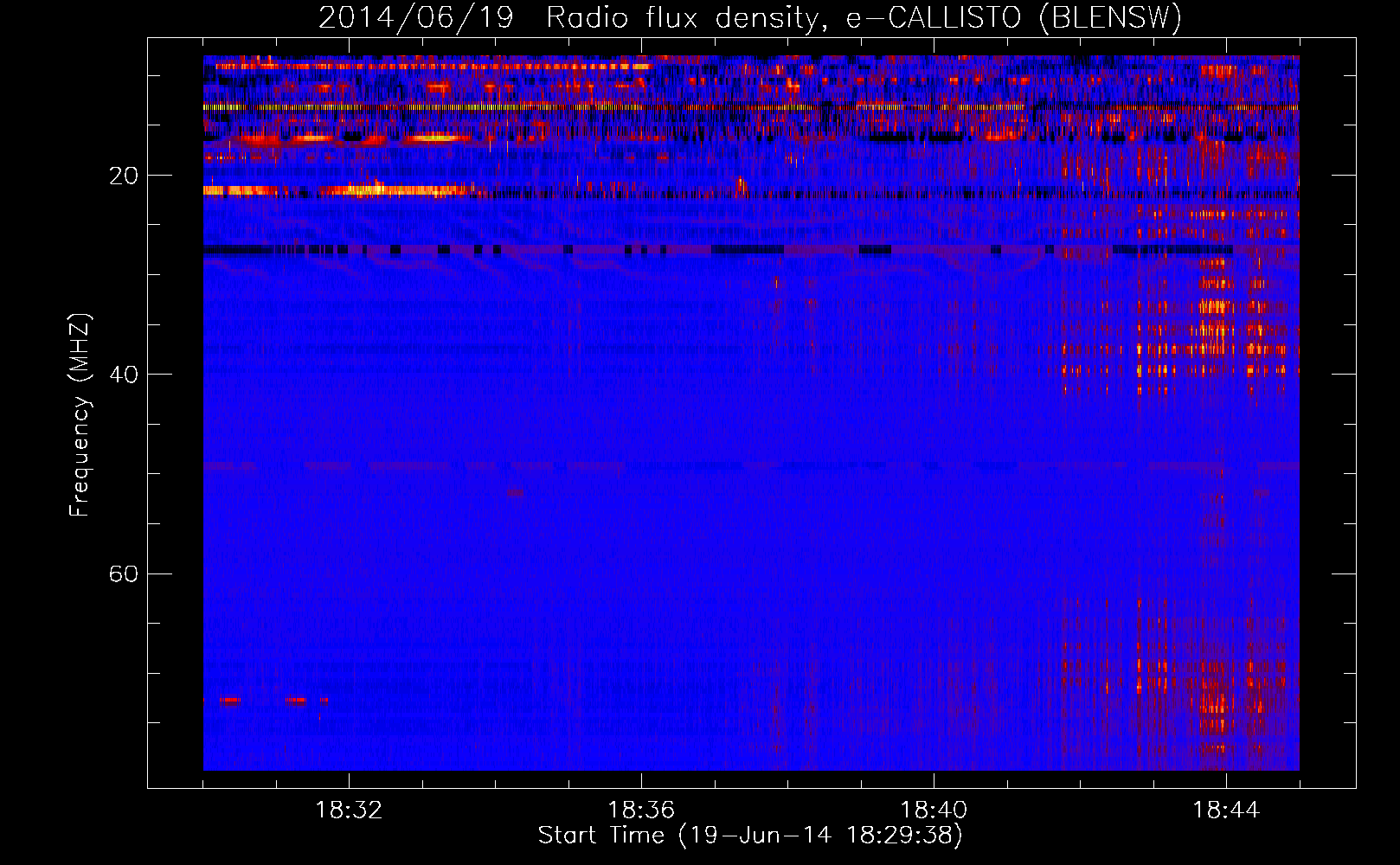1400x865 pixels.
Task: Click the 'e-CALLISTO (BLENSW)' title text
Action: pyautogui.click(x=1014, y=18)
